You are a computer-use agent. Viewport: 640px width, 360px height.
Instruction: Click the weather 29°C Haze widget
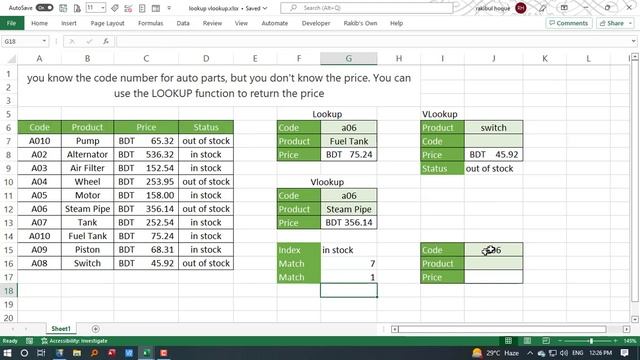coord(495,353)
